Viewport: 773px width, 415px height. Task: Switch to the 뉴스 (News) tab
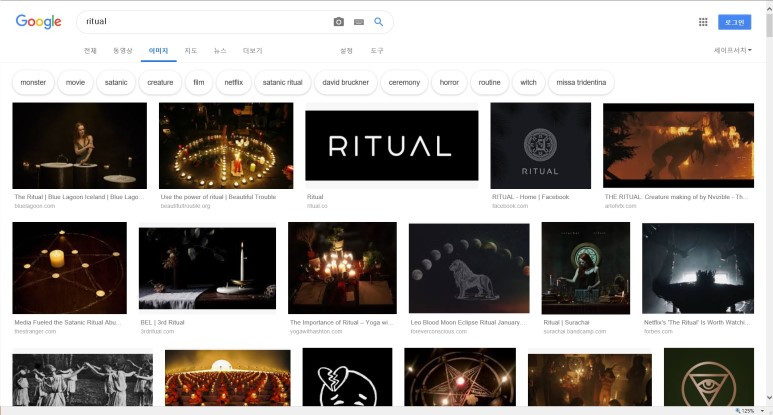coord(220,51)
